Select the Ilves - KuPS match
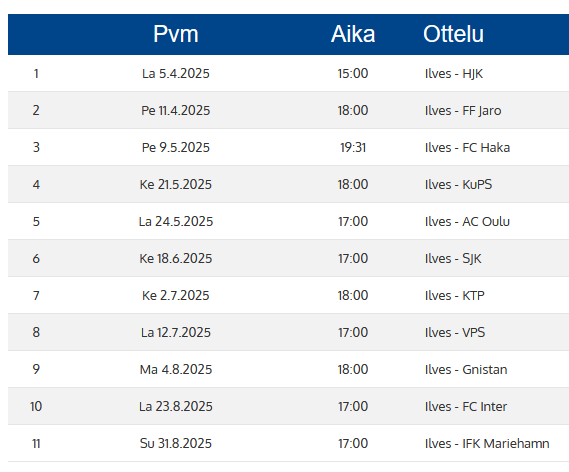Screen dimensions: 569x472 [458, 185]
